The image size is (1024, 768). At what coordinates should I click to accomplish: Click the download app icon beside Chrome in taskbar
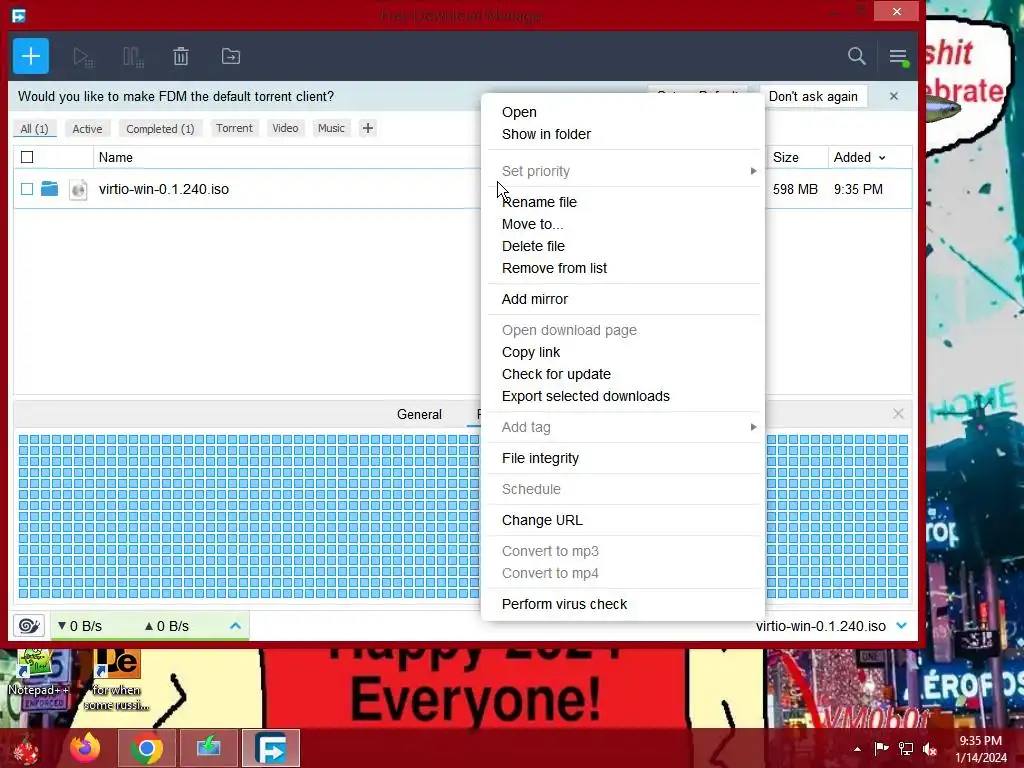[x=209, y=748]
